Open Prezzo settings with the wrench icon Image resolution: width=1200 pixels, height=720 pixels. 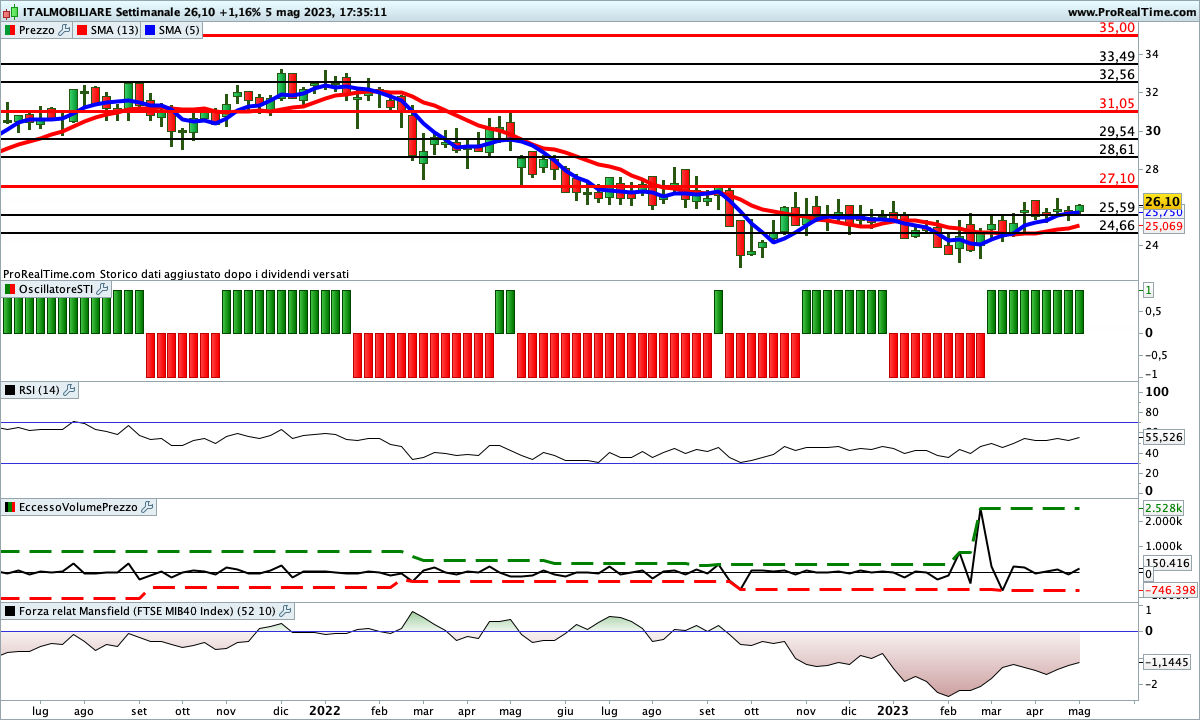(65, 30)
